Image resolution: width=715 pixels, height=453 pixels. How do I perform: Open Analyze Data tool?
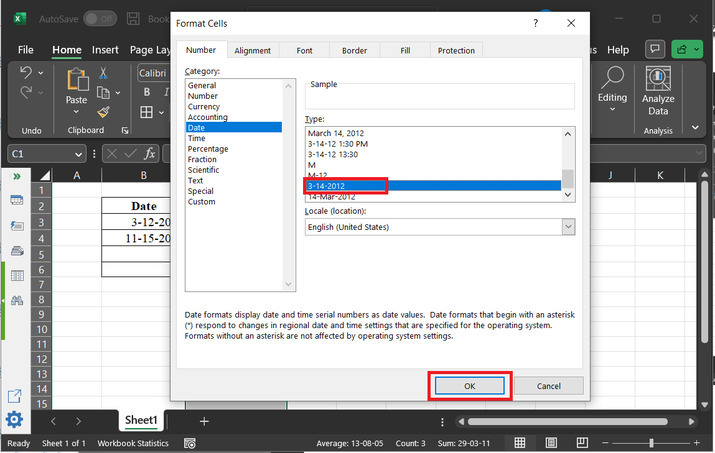coord(658,90)
